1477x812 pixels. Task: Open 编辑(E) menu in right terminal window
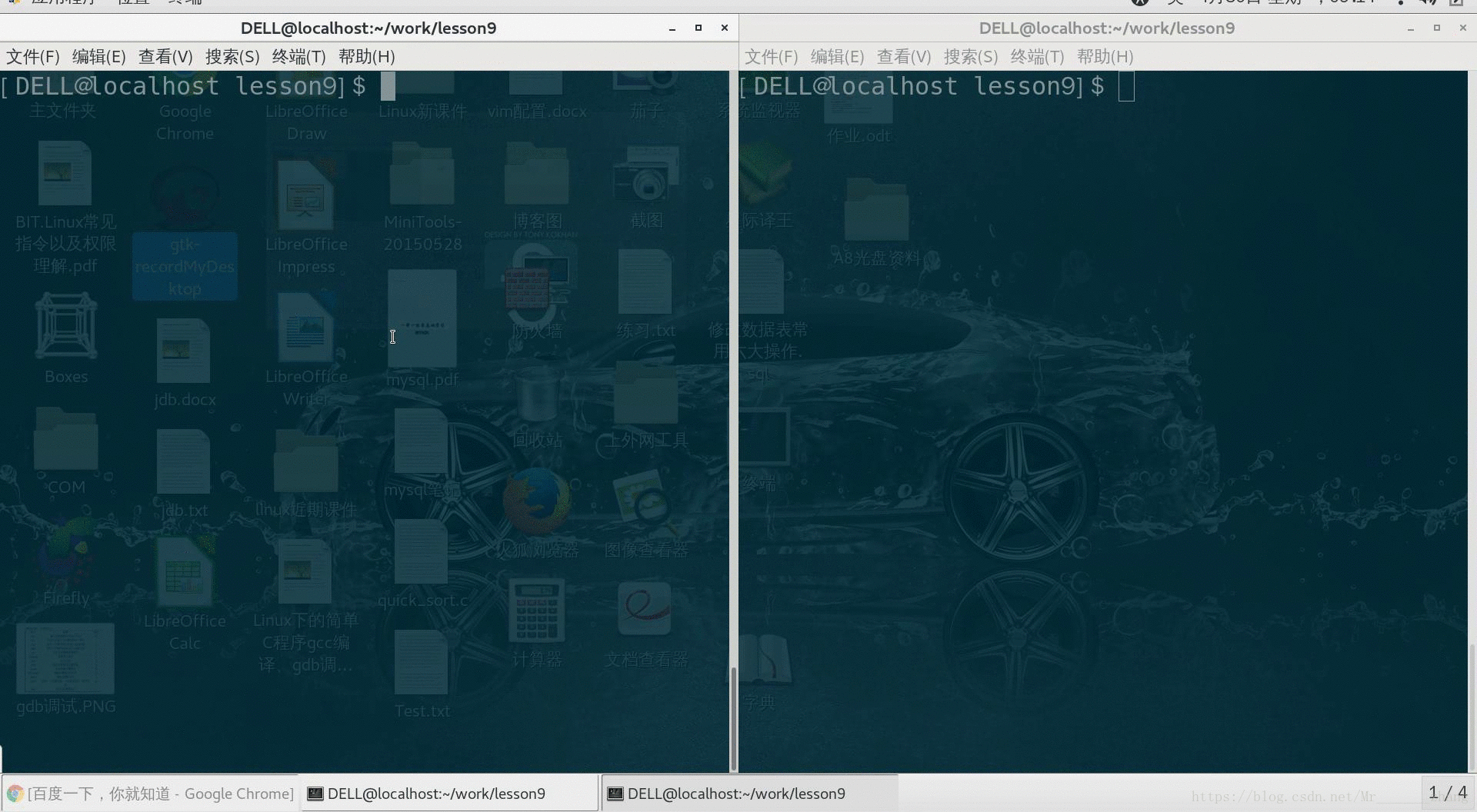point(838,57)
